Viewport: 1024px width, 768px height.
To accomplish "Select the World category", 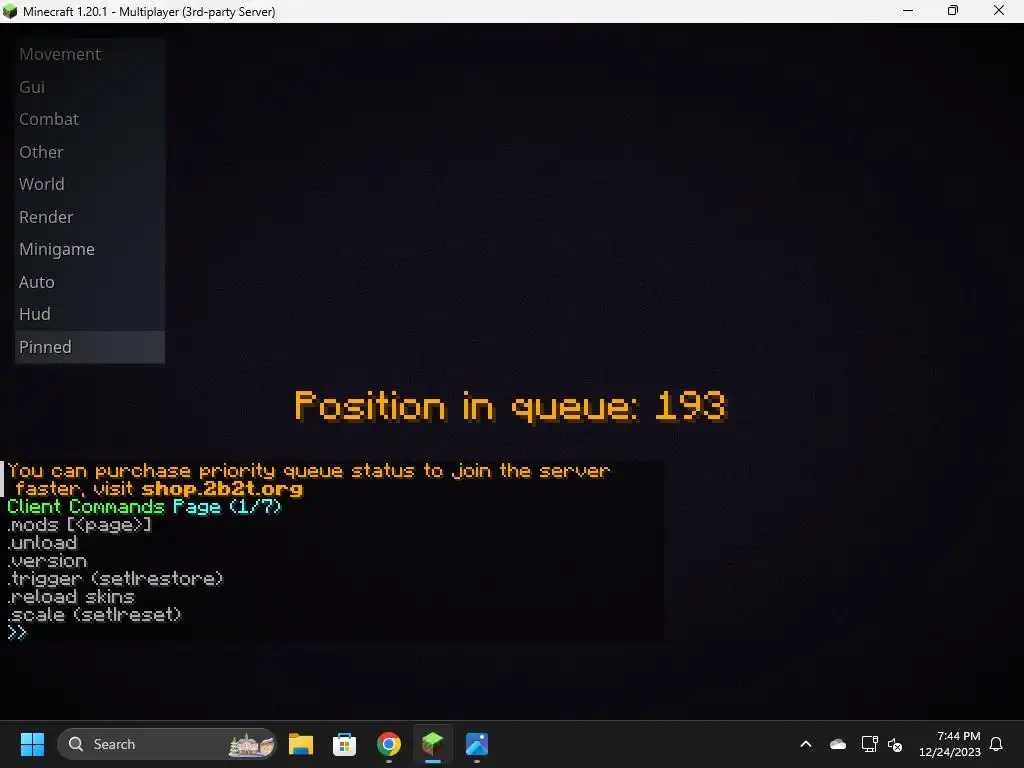I will tap(89, 184).
